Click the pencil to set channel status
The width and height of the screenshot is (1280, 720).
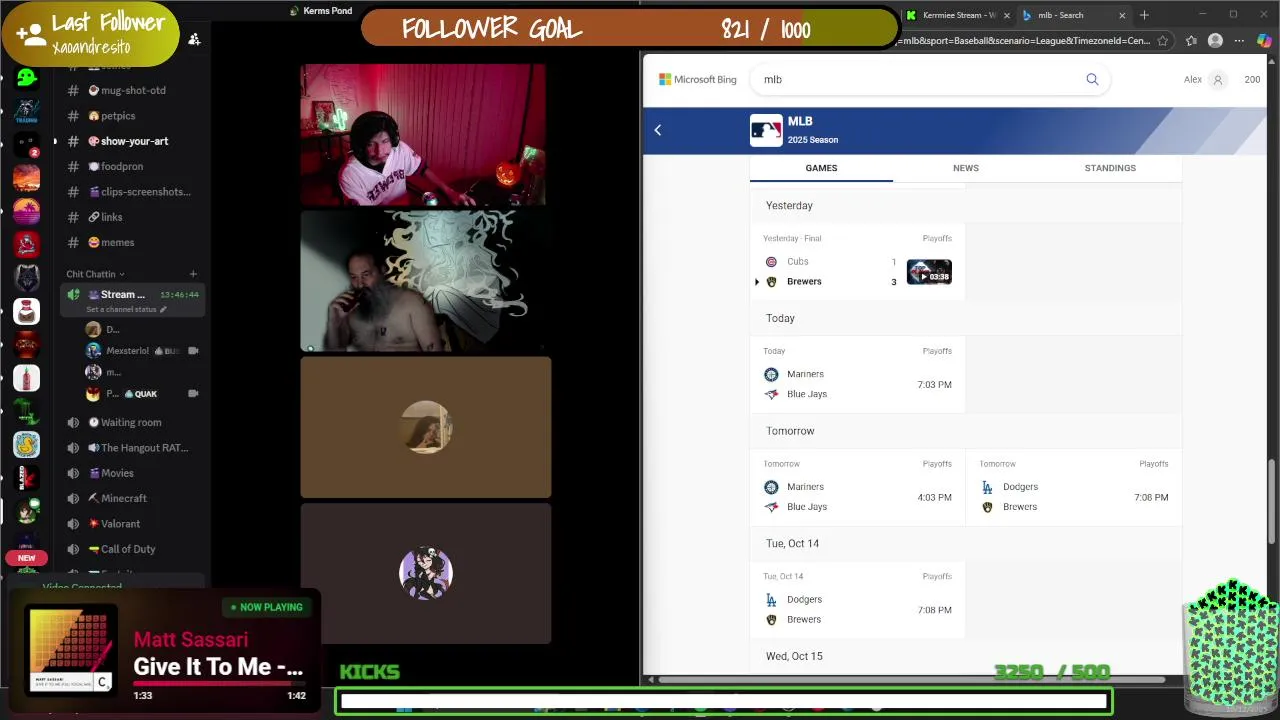163,309
